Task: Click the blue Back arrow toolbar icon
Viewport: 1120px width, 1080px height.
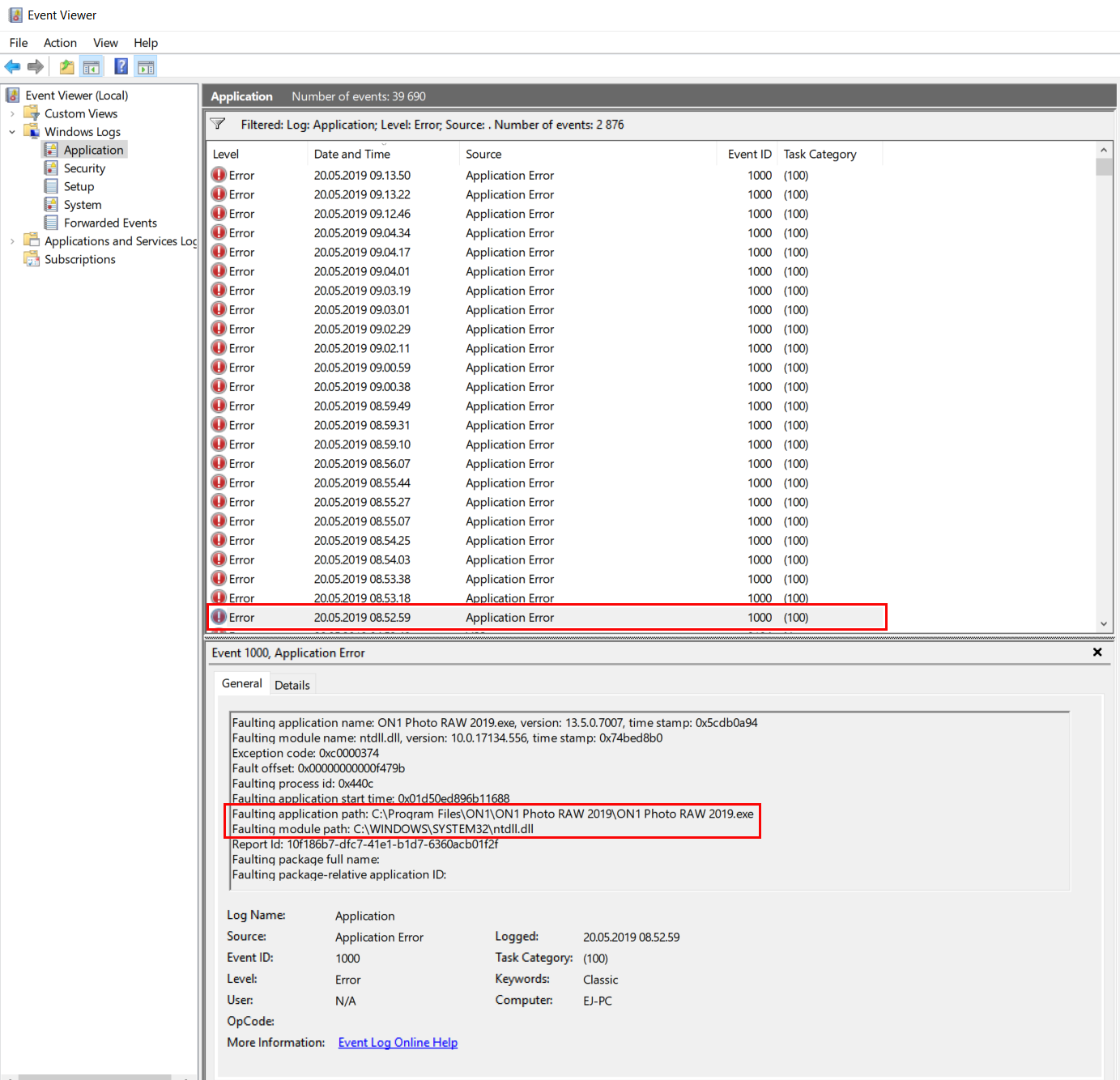Action: (x=12, y=67)
